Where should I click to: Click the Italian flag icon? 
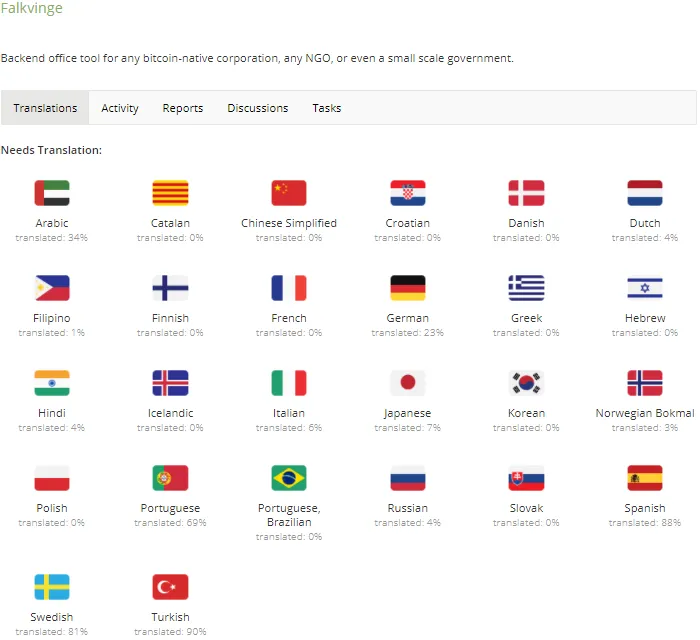tap(289, 383)
